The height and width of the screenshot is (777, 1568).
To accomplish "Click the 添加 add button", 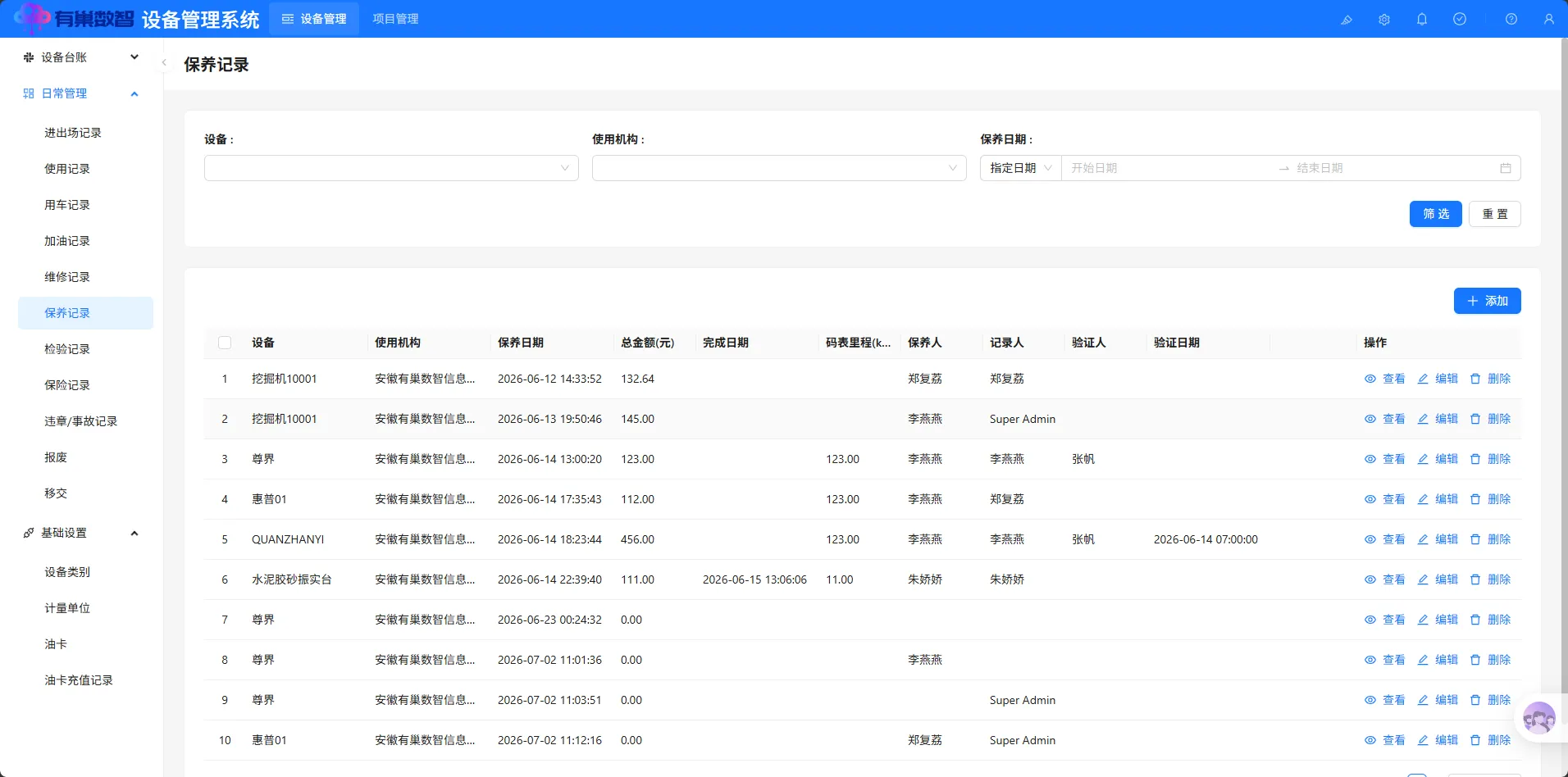I will click(x=1488, y=301).
